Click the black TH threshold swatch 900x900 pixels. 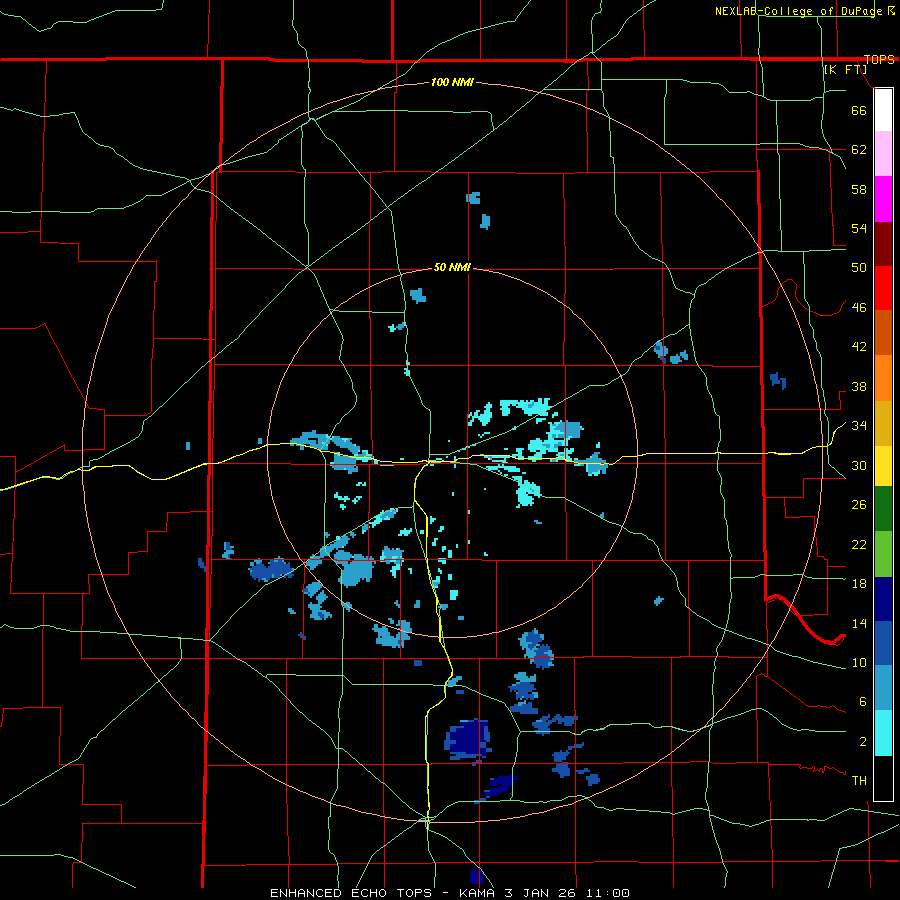883,778
